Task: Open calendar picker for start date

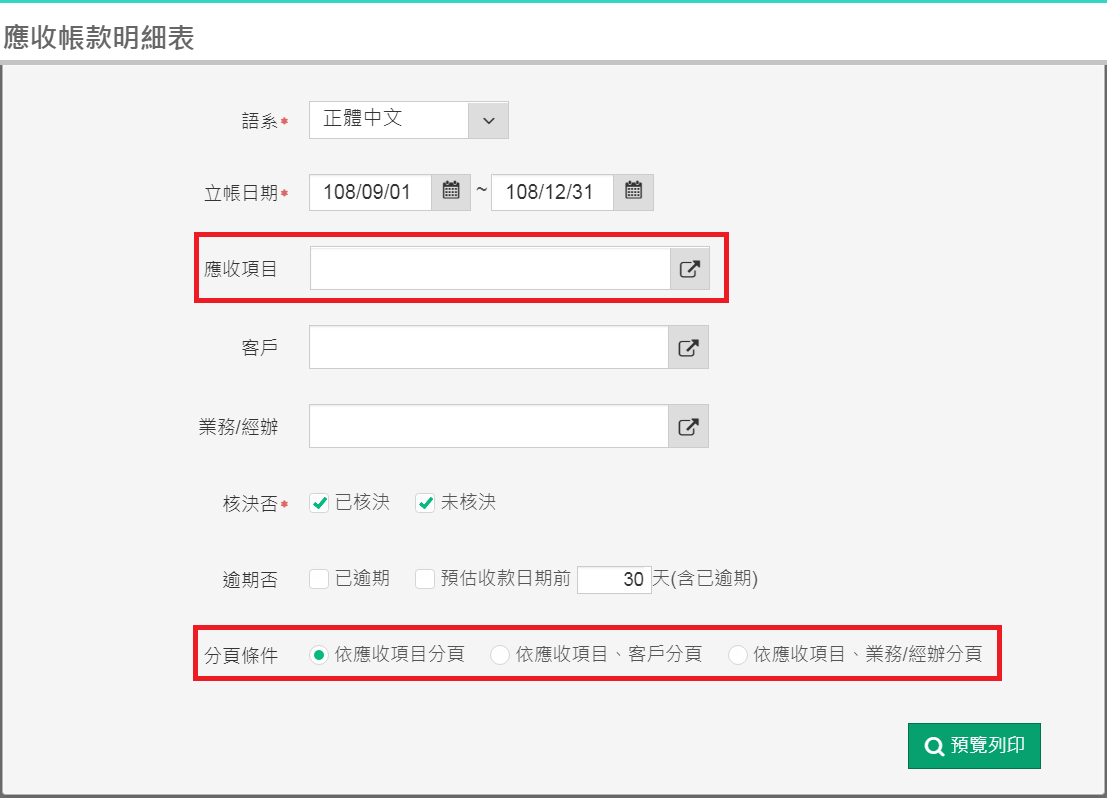Action: coord(451,192)
